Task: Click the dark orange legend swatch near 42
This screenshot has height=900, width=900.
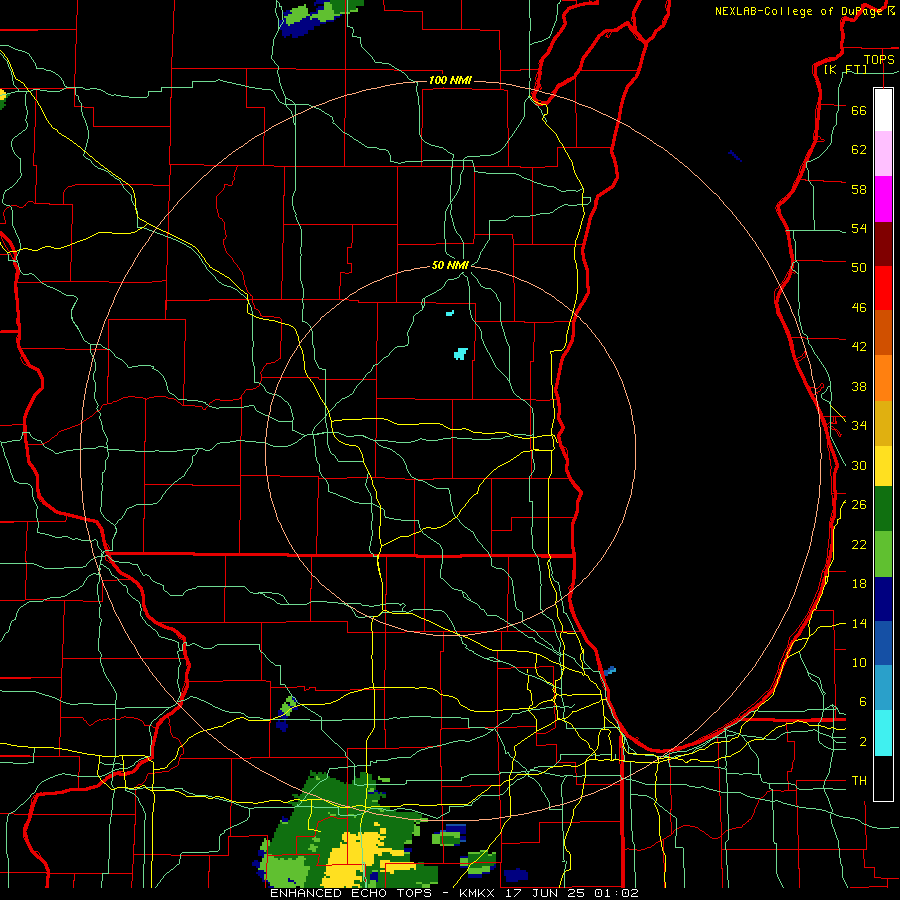Action: tap(883, 333)
